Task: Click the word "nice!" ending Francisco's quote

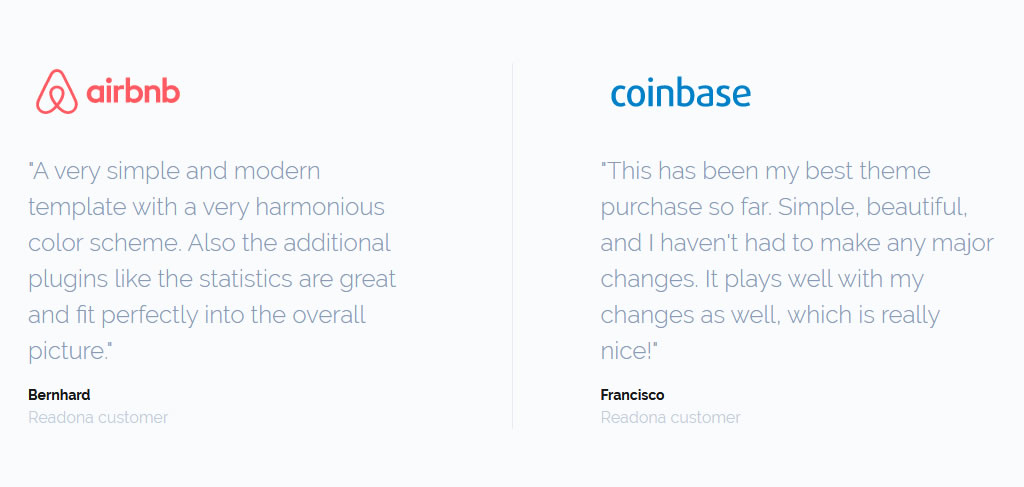Action: (x=628, y=351)
